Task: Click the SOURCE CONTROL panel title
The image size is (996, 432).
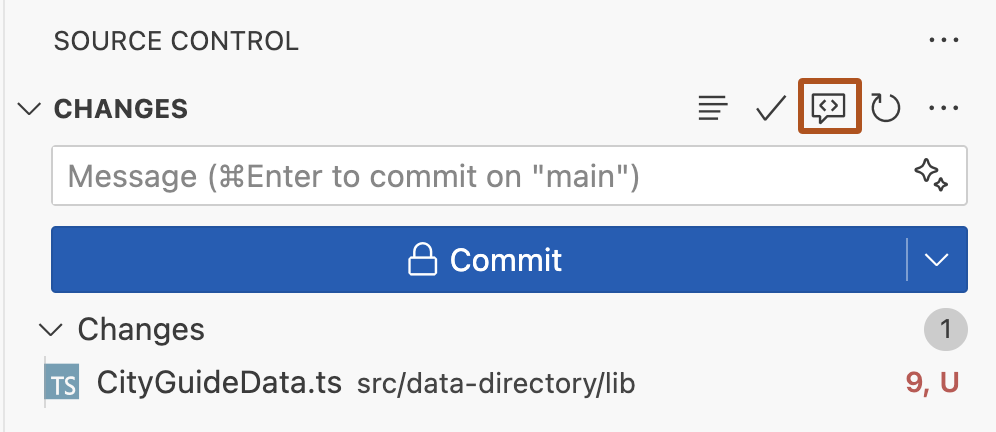Action: tap(176, 41)
